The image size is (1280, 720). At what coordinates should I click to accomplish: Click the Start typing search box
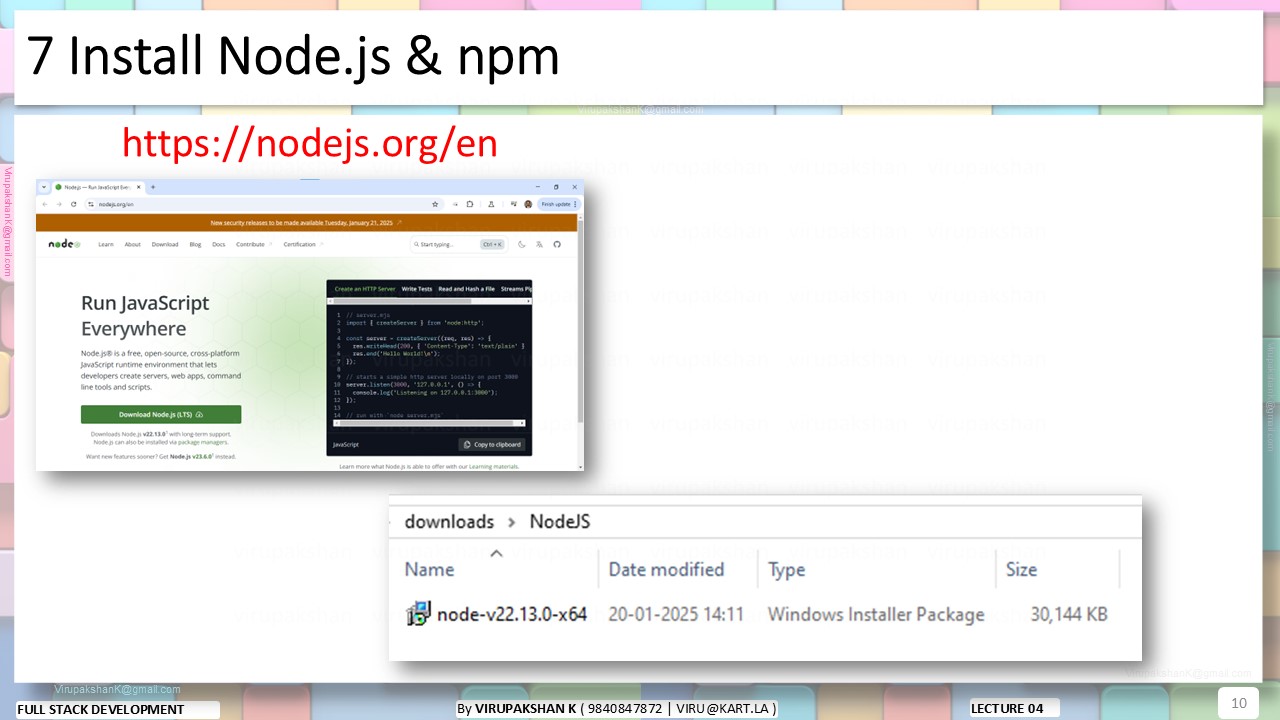459,244
